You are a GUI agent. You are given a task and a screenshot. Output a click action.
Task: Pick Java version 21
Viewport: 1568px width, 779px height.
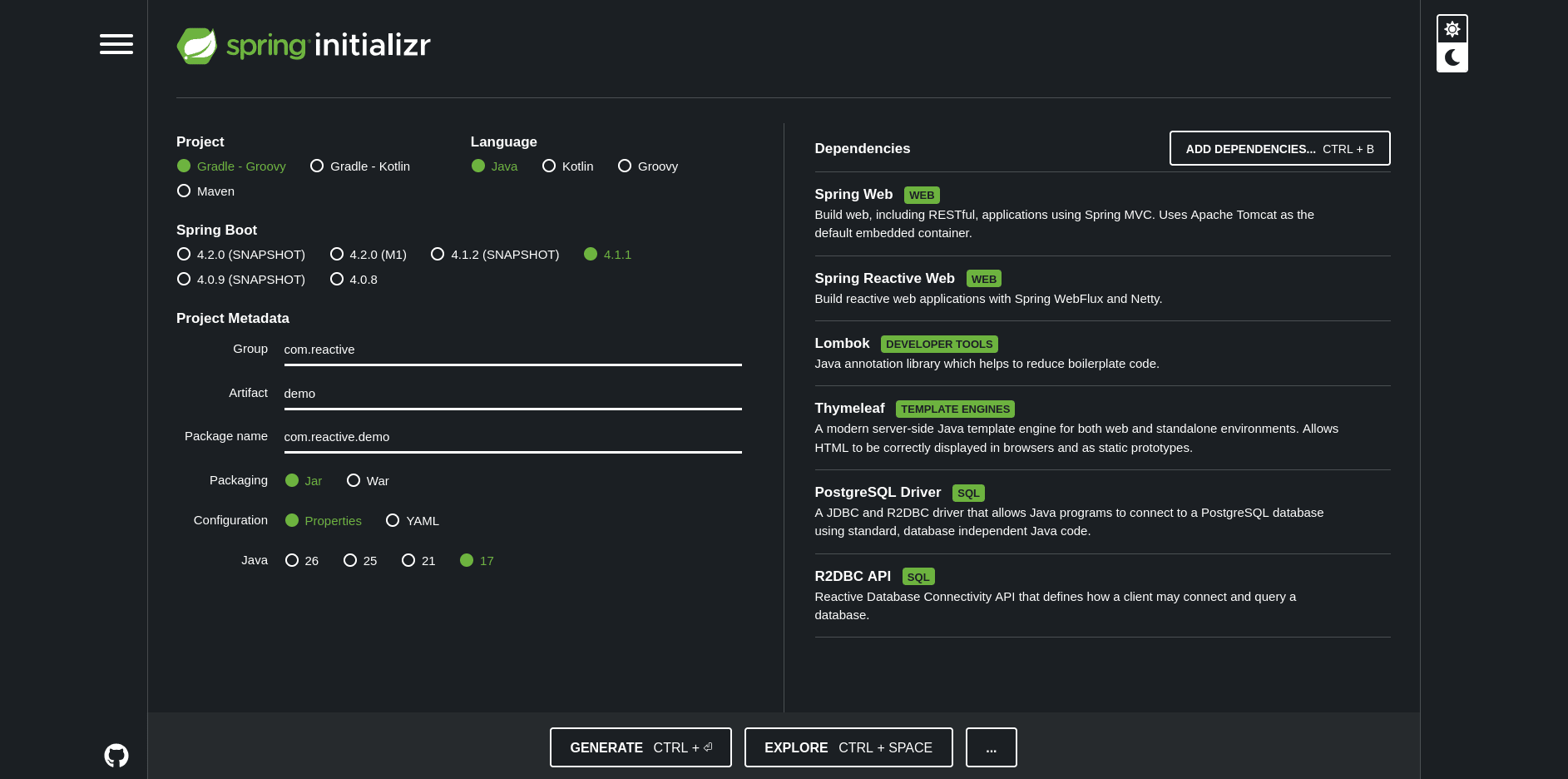[x=418, y=561]
